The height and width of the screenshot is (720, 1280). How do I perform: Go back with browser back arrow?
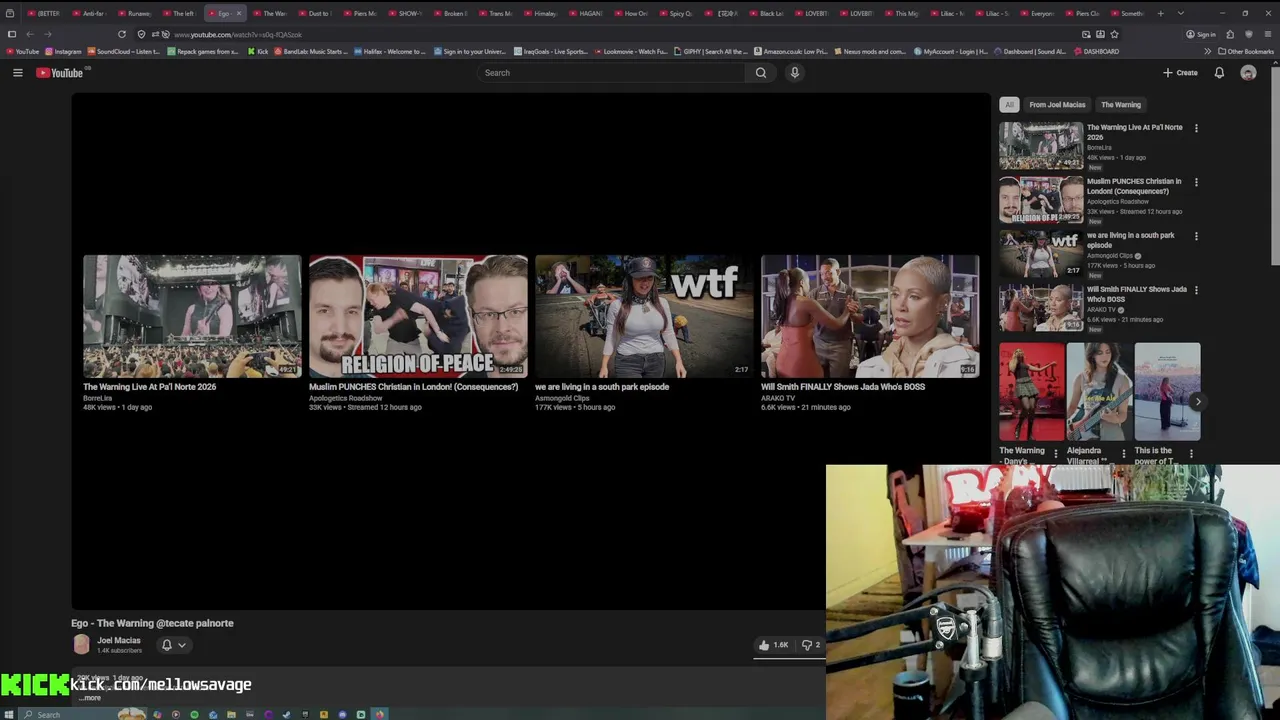[x=30, y=34]
